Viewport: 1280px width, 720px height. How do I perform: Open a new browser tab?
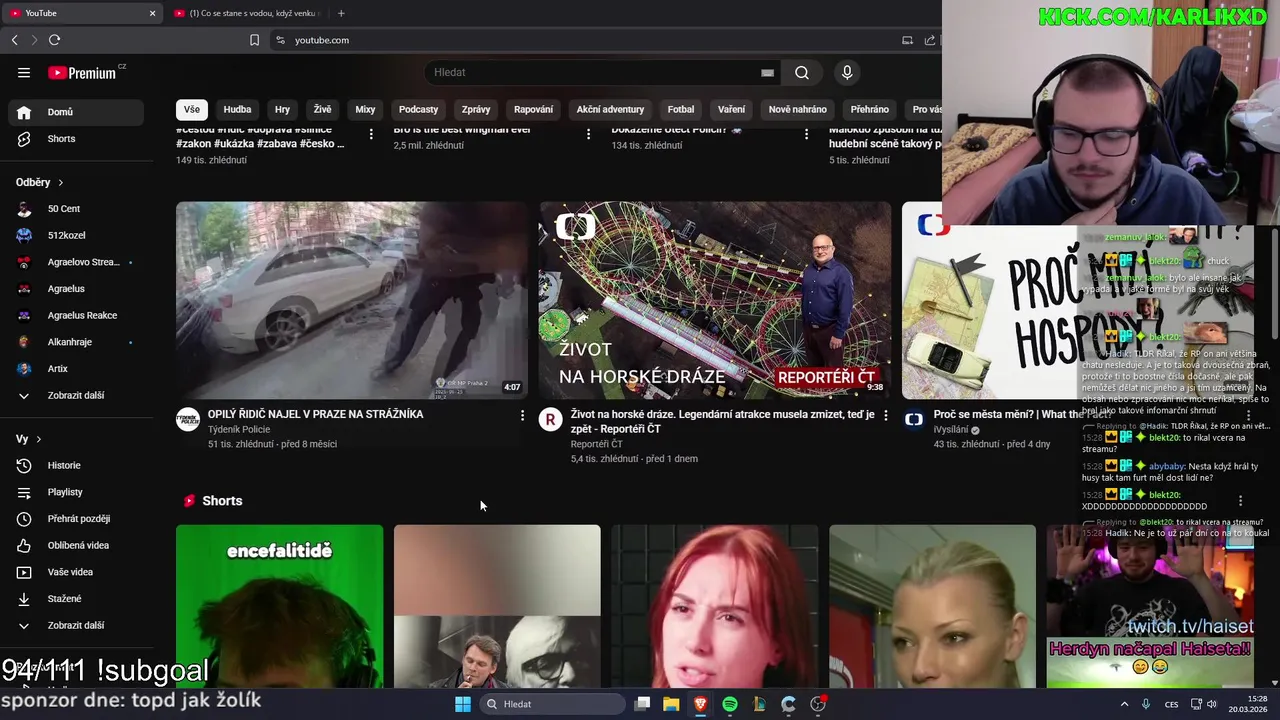click(341, 13)
